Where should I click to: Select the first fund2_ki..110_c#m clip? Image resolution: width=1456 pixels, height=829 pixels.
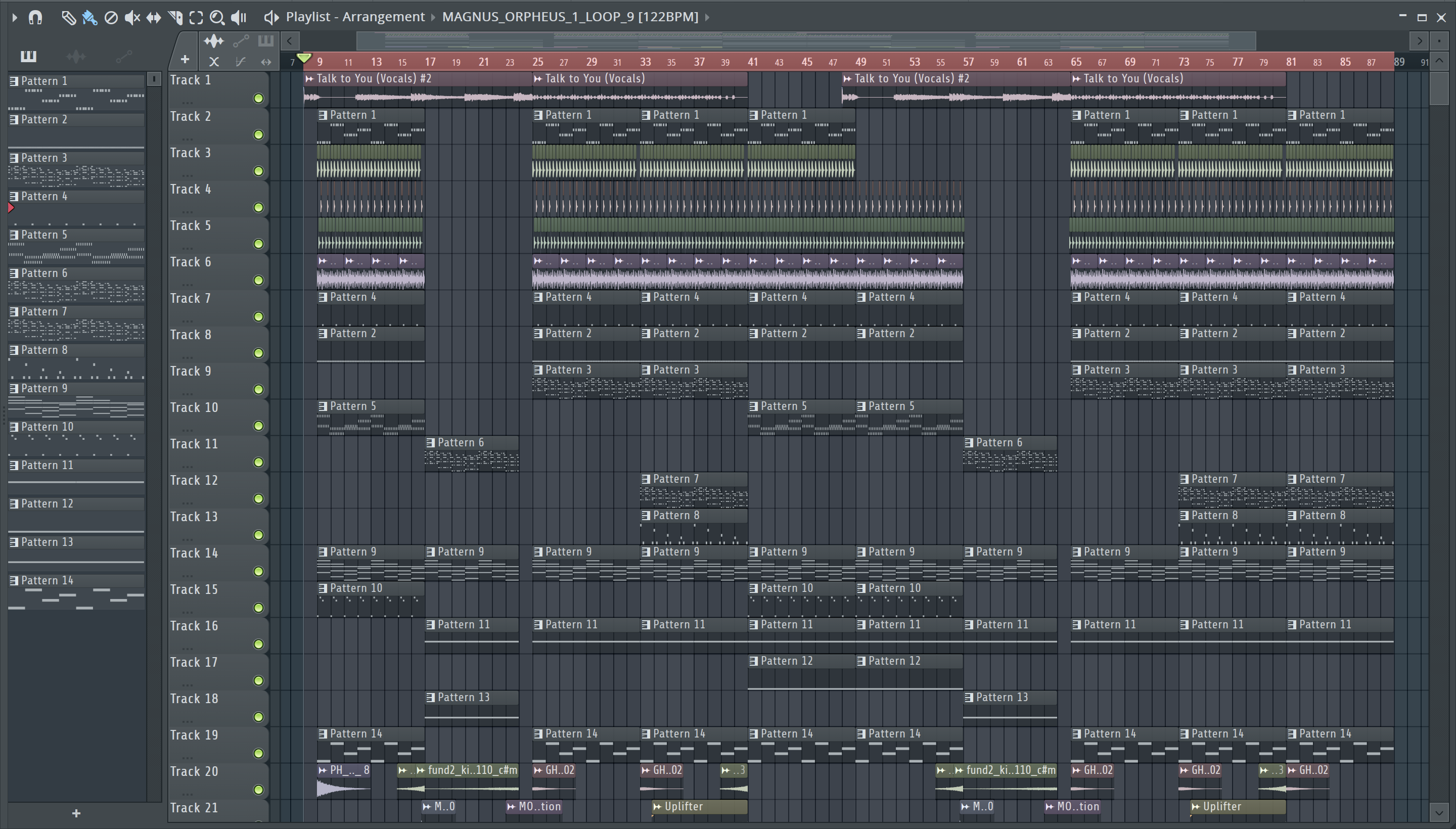tap(467, 782)
